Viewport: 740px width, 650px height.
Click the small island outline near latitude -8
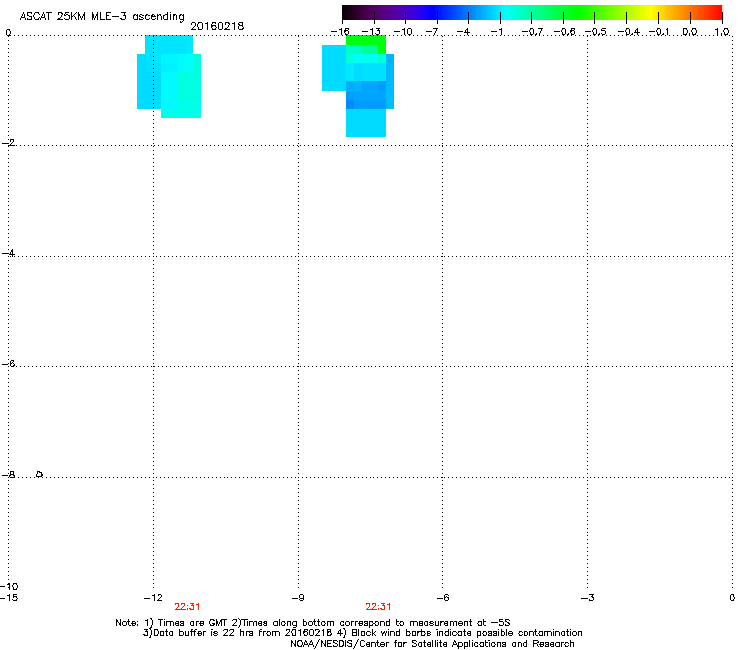(x=40, y=474)
